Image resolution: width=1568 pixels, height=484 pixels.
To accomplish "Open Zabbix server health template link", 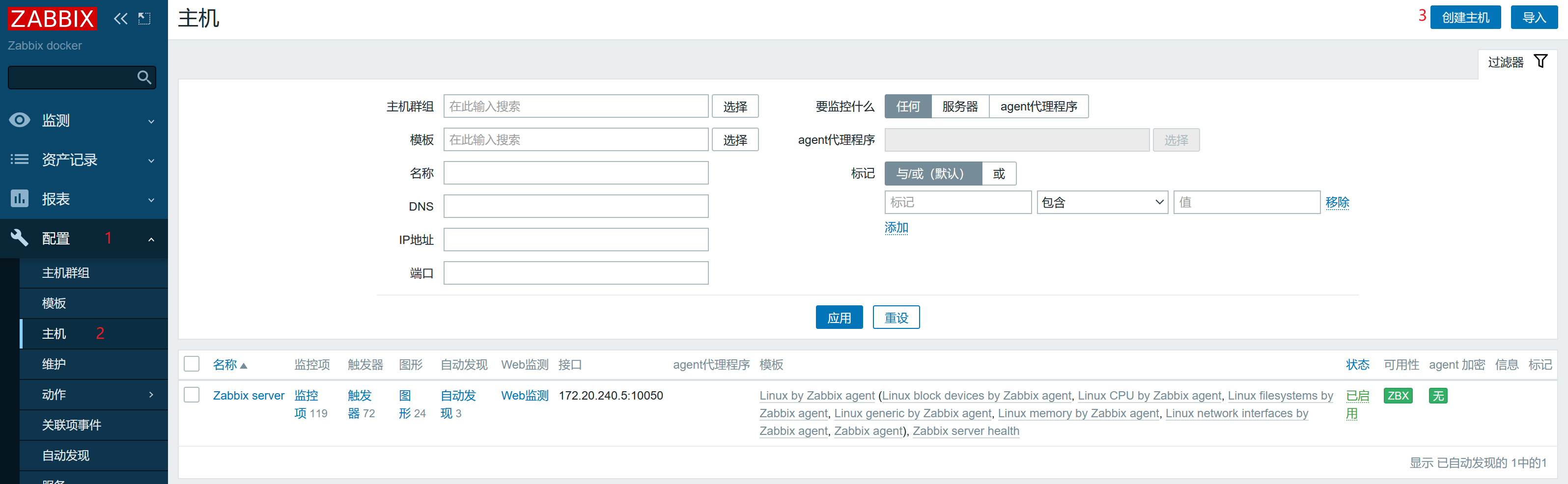I will [x=966, y=431].
